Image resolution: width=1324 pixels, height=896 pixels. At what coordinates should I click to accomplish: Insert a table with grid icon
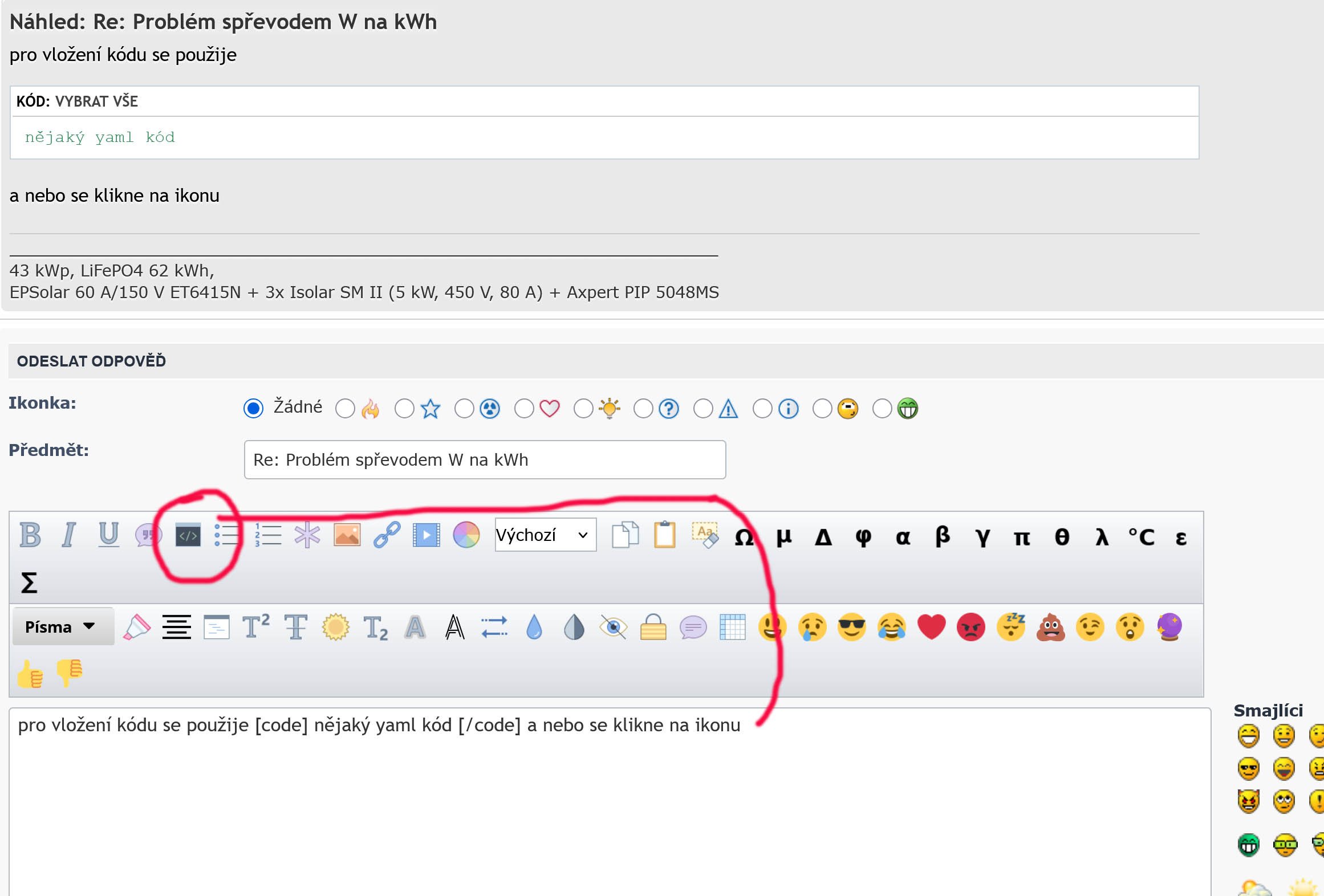click(732, 627)
